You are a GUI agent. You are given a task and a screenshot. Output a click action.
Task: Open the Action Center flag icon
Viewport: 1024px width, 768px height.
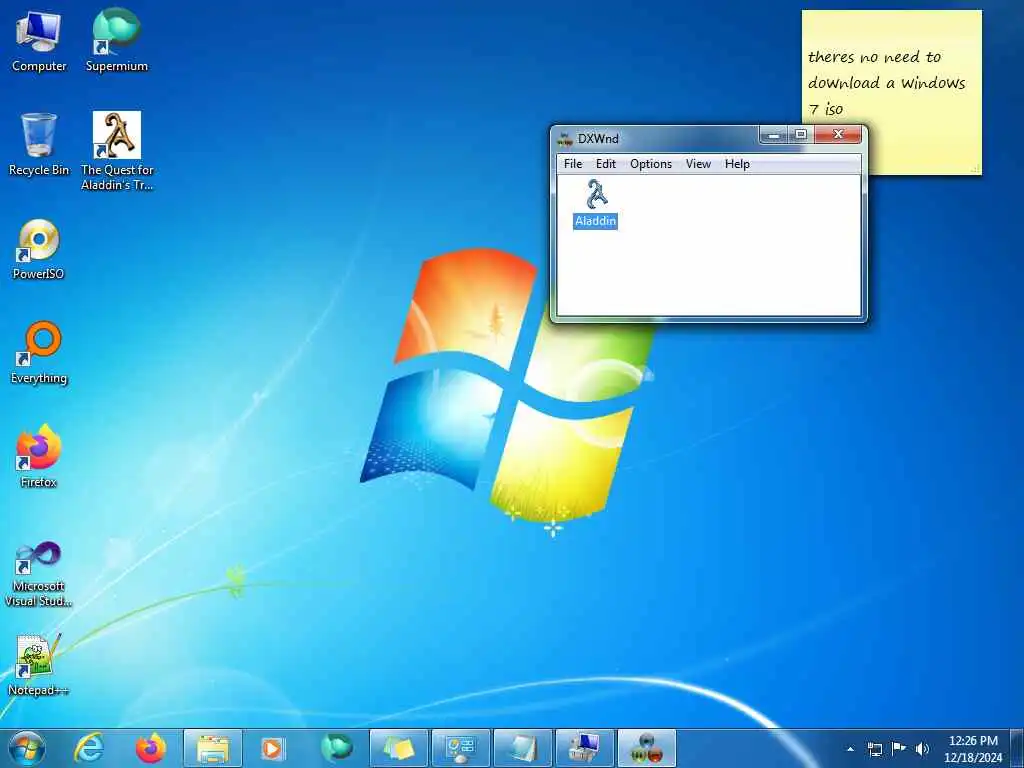[x=899, y=748]
